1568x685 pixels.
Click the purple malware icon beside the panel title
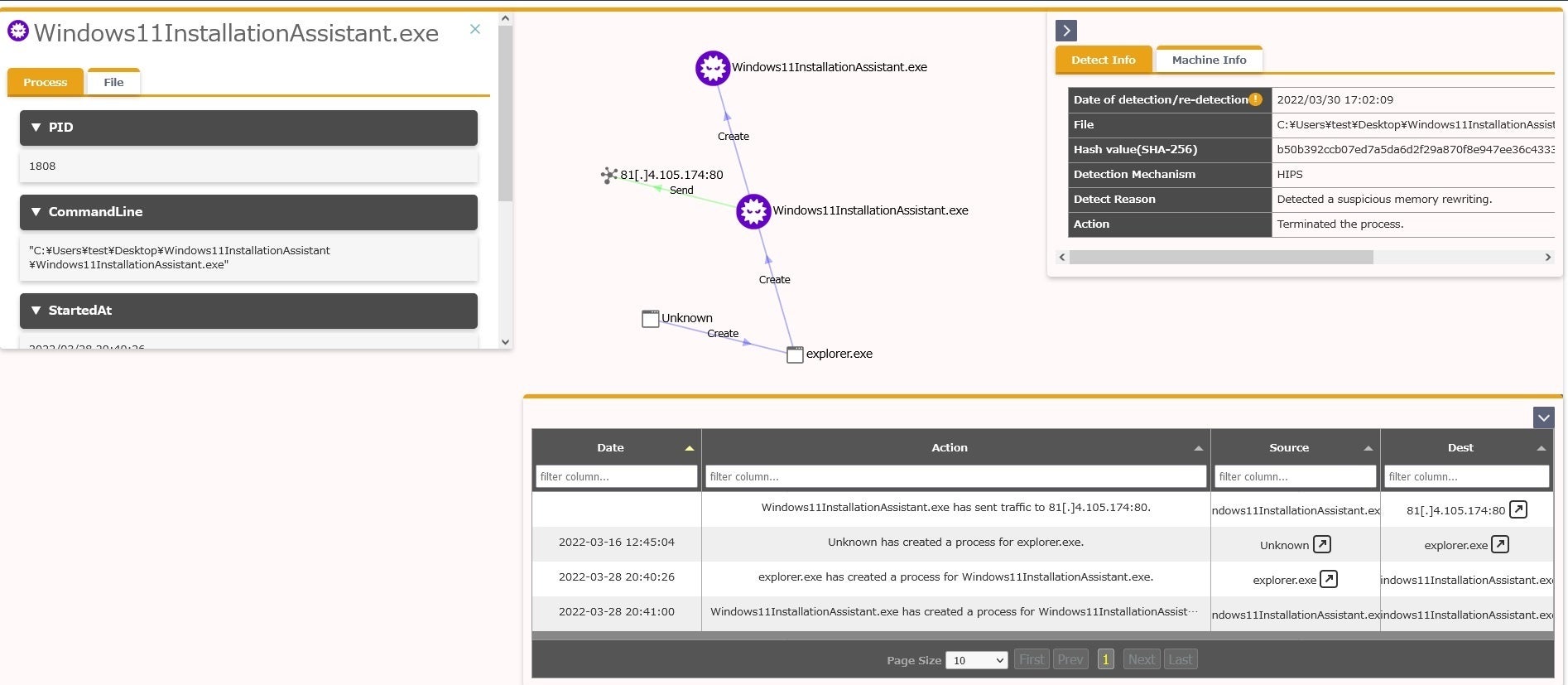pos(18,31)
